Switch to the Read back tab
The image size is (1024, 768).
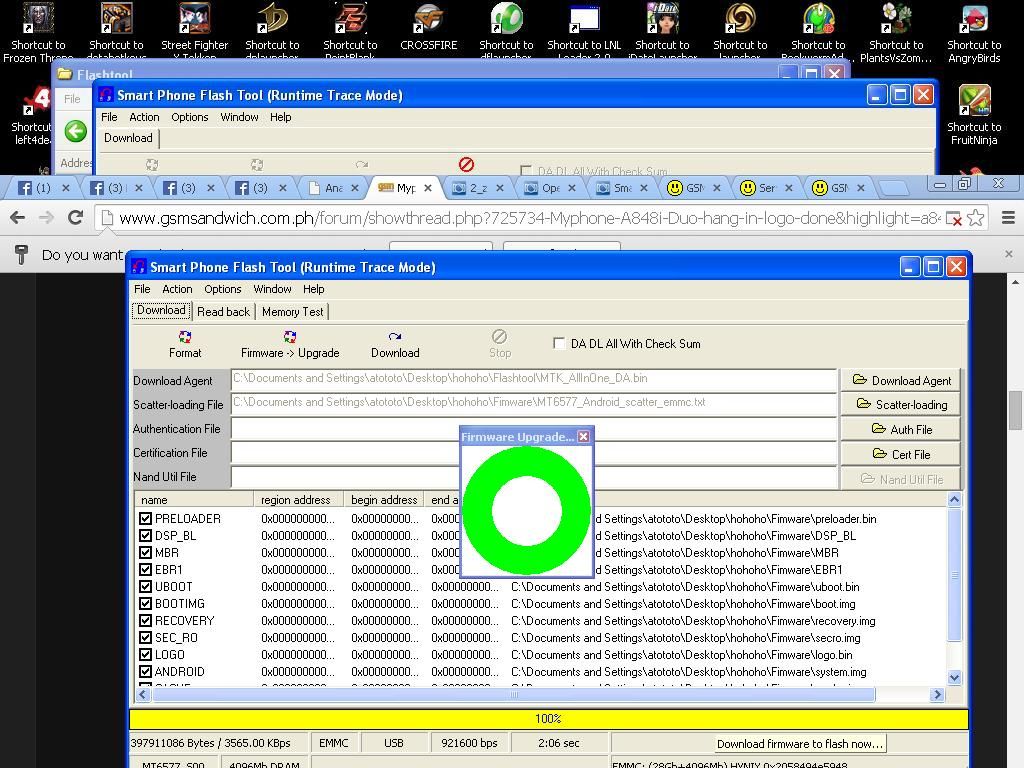click(223, 312)
